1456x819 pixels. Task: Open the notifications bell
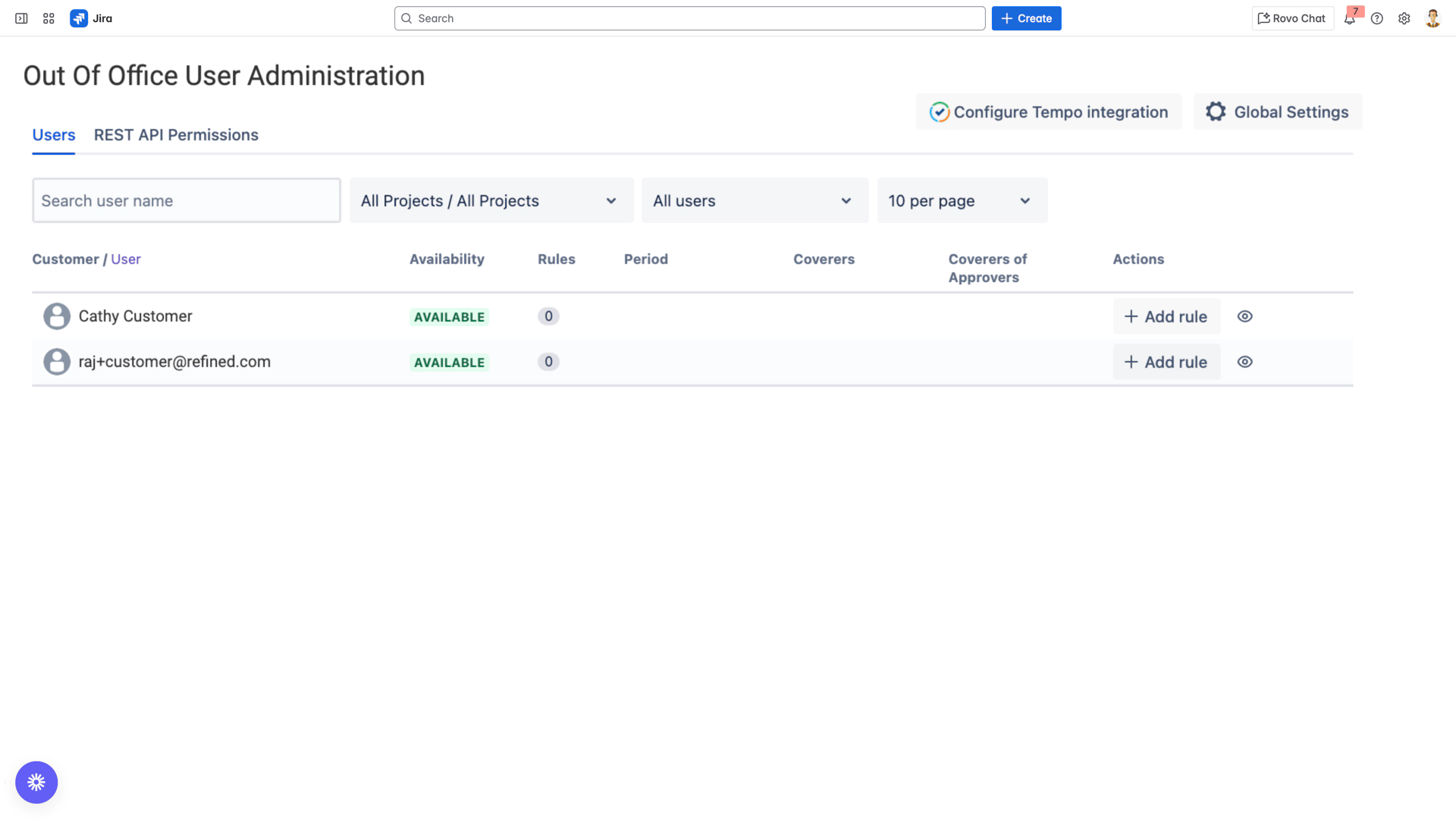tap(1350, 19)
